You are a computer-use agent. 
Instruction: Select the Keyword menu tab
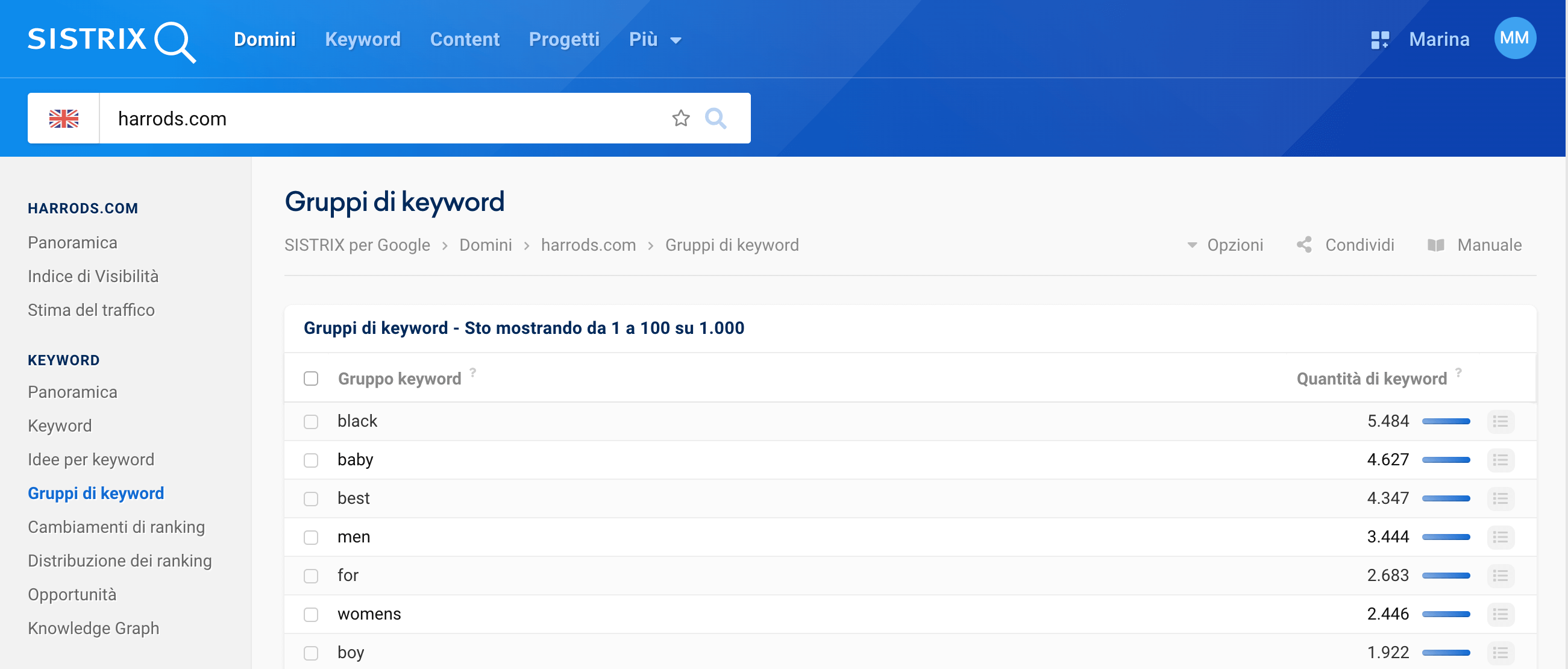tap(362, 39)
